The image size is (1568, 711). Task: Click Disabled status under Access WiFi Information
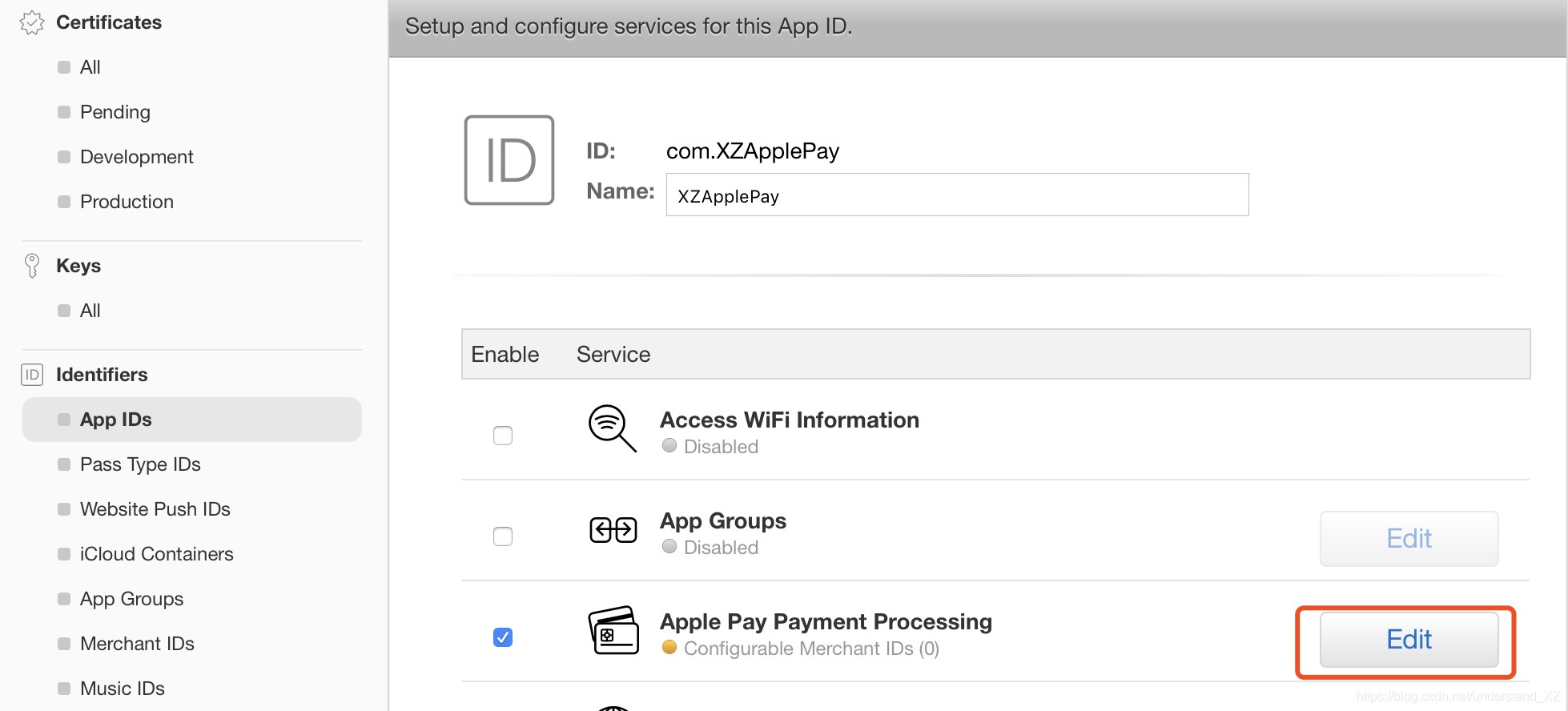coord(721,447)
